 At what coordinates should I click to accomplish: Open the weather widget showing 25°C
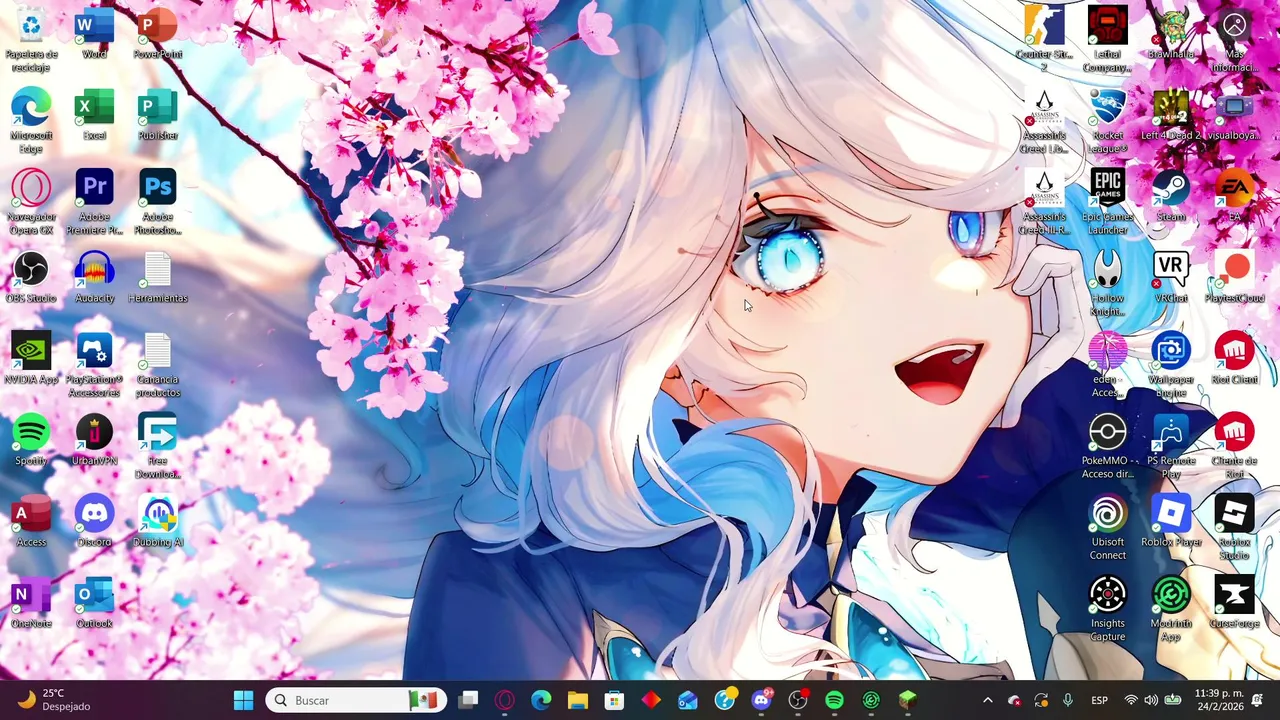[54, 700]
